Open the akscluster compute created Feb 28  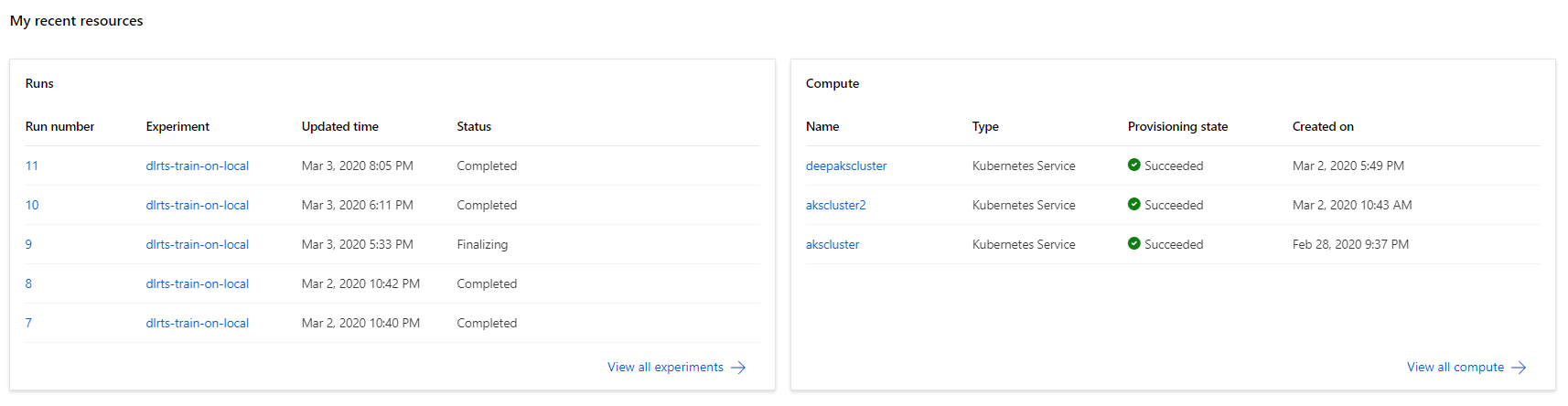[832, 244]
